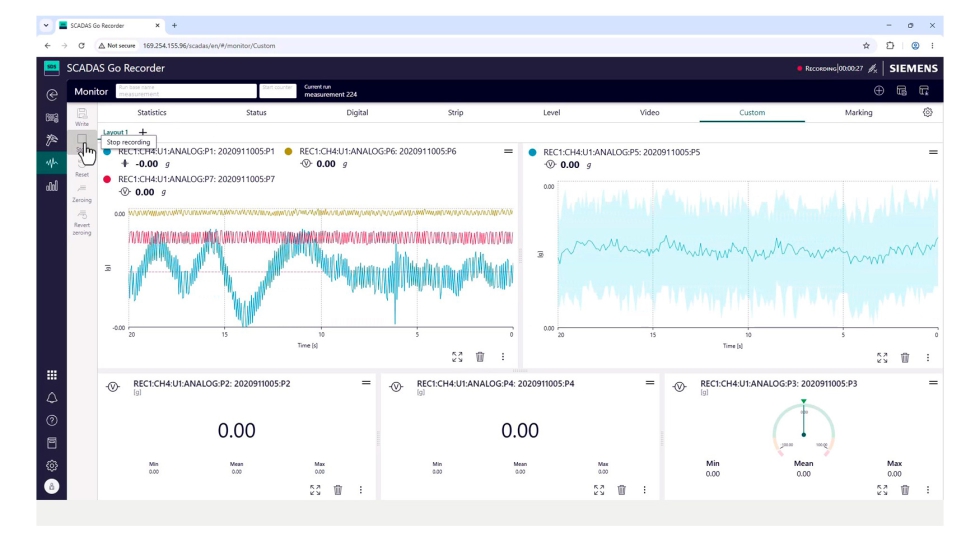Expand the P2 numeric widget to fullscreen

click(x=315, y=490)
